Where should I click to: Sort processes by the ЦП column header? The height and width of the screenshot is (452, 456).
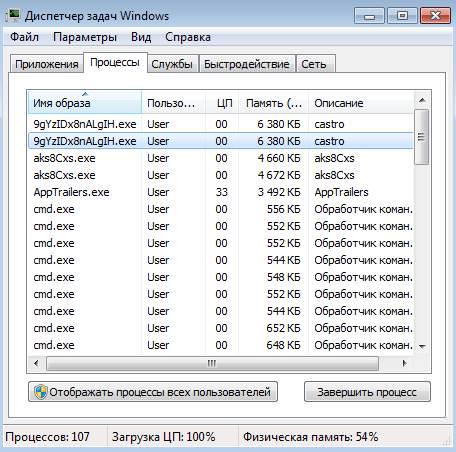(222, 103)
